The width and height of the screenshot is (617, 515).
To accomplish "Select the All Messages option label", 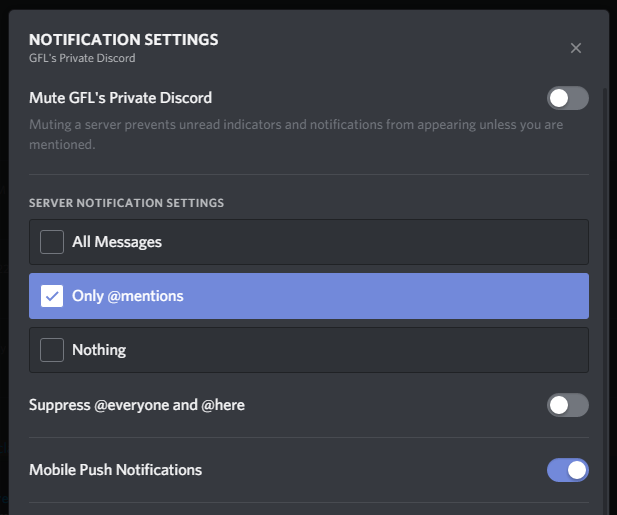I will (x=117, y=242).
